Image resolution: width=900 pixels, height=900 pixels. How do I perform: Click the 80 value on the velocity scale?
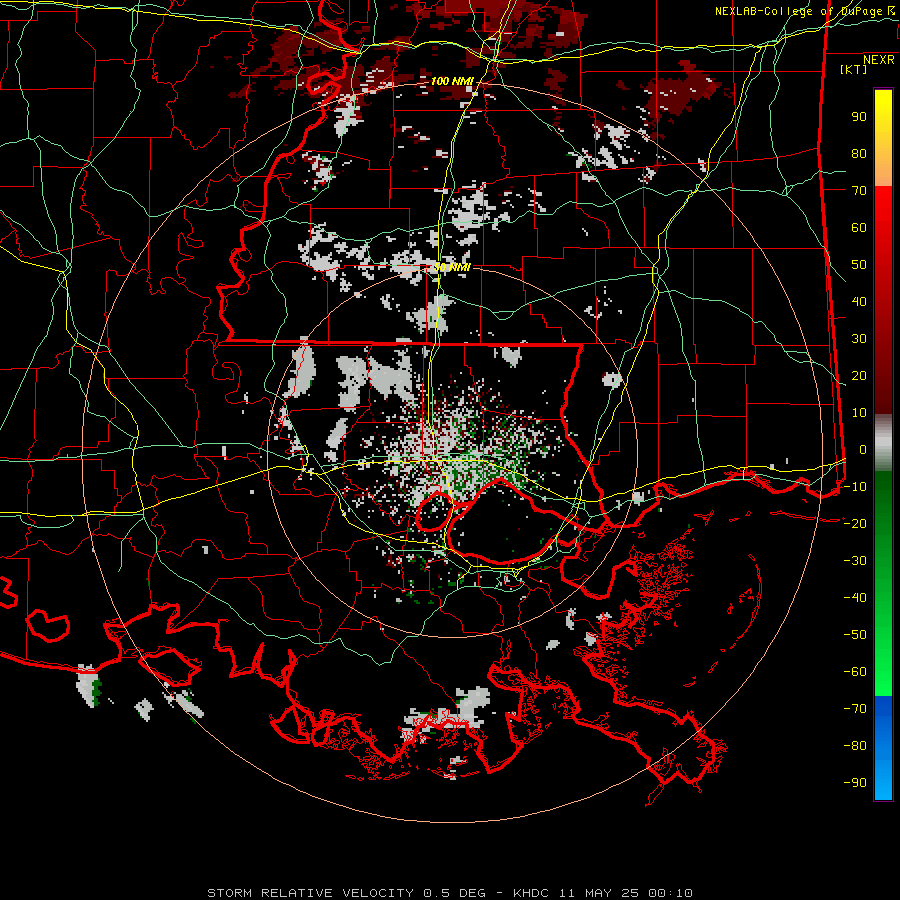[x=859, y=154]
